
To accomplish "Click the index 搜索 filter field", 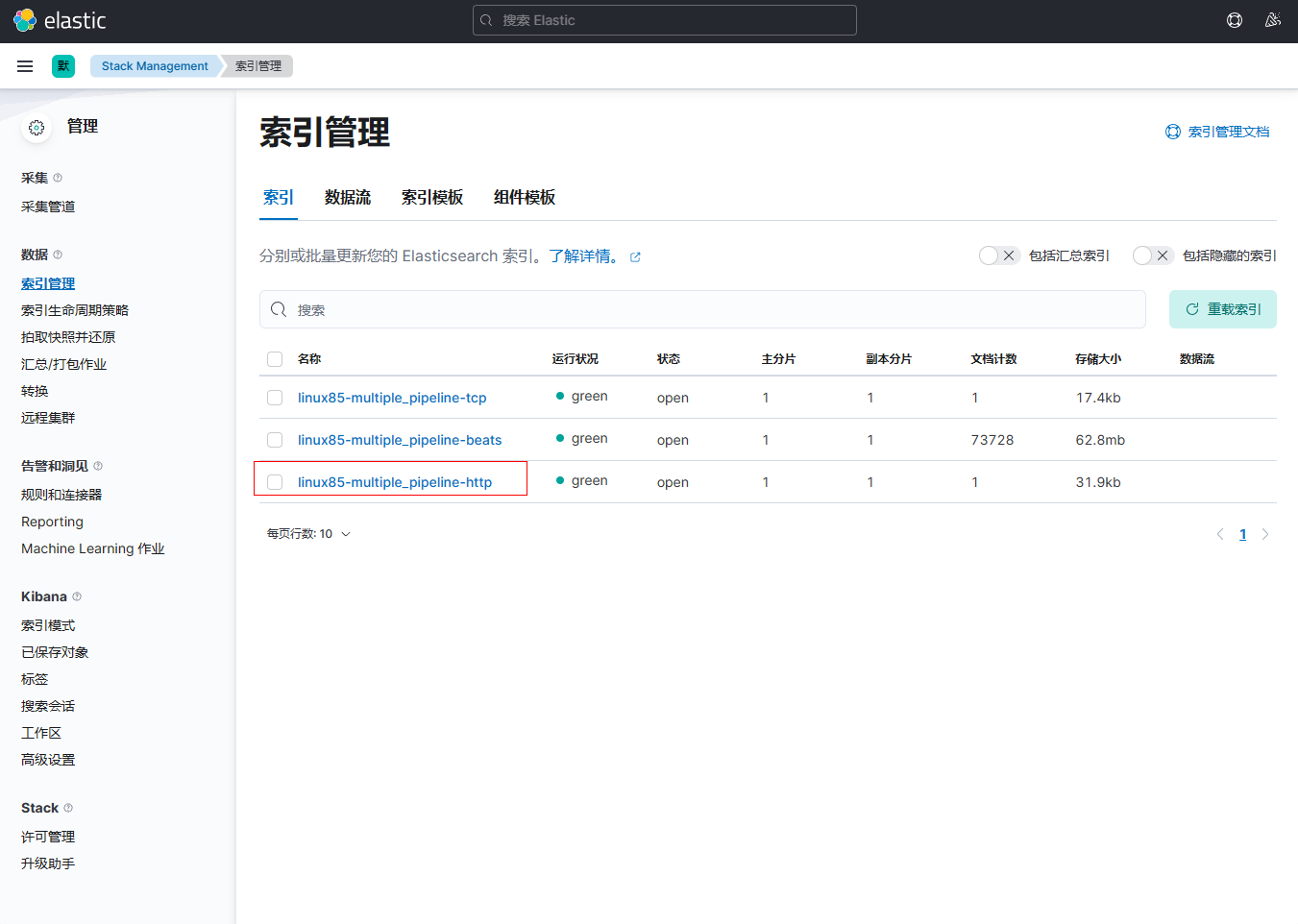I will (711, 310).
